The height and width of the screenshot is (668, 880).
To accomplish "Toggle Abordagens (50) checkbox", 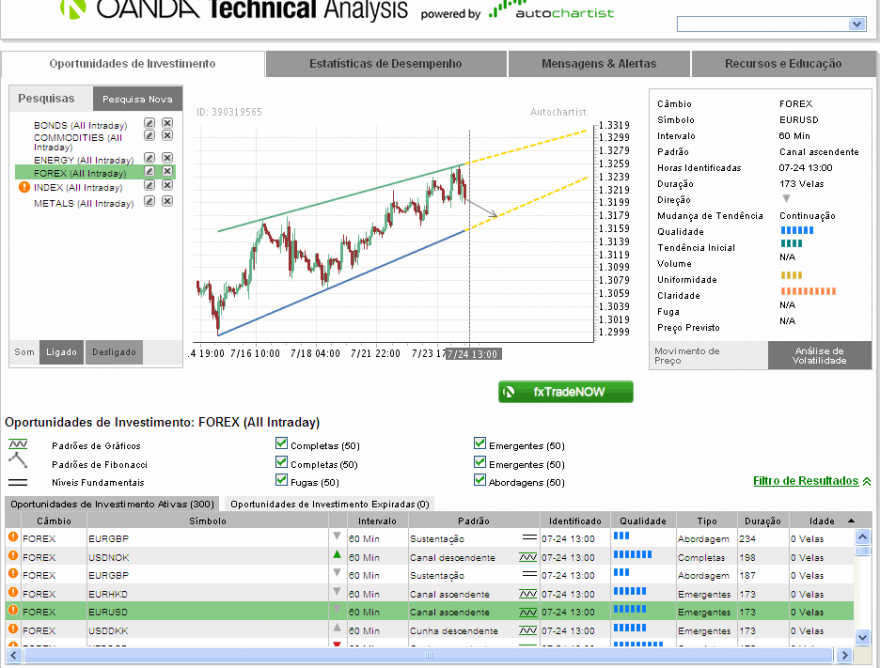I will [x=480, y=480].
